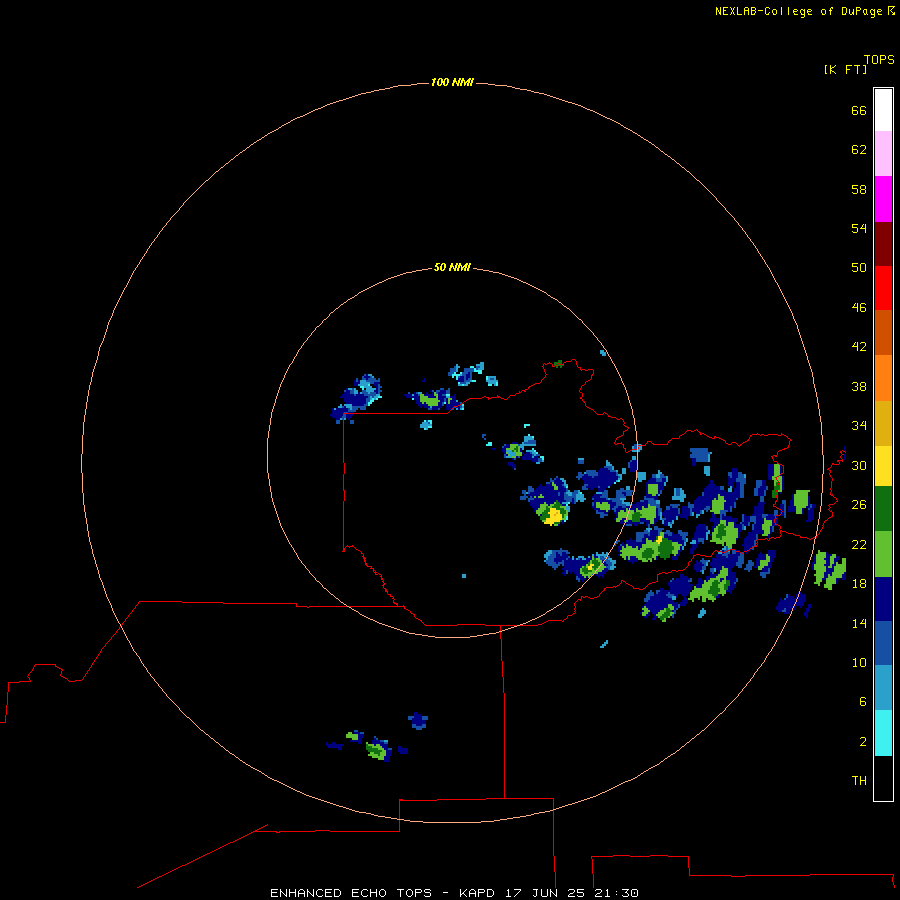
Task: Click legend value 2
Action: pyautogui.click(x=863, y=741)
